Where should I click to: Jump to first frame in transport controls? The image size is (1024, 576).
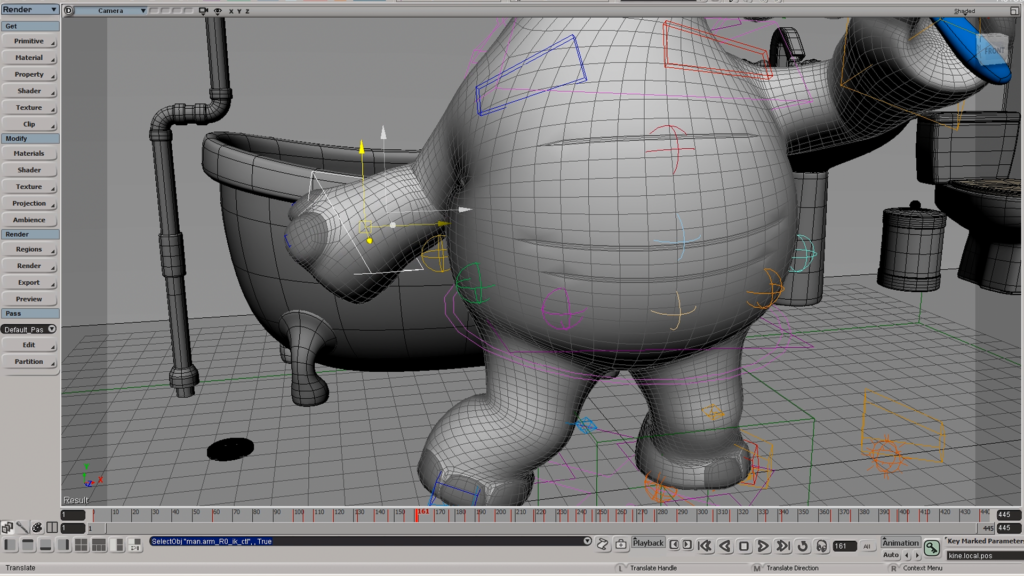705,546
